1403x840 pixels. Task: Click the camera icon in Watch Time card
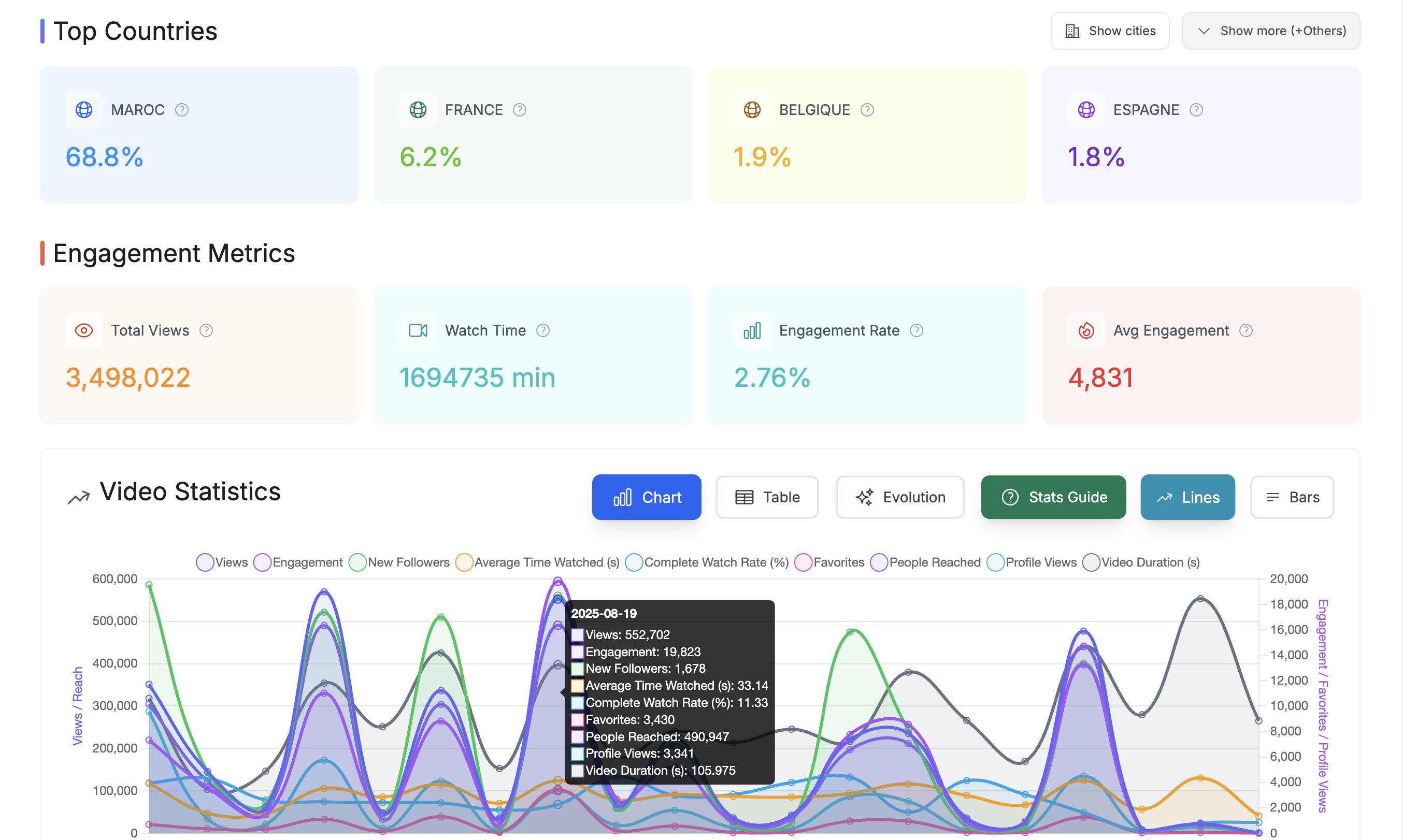(417, 330)
